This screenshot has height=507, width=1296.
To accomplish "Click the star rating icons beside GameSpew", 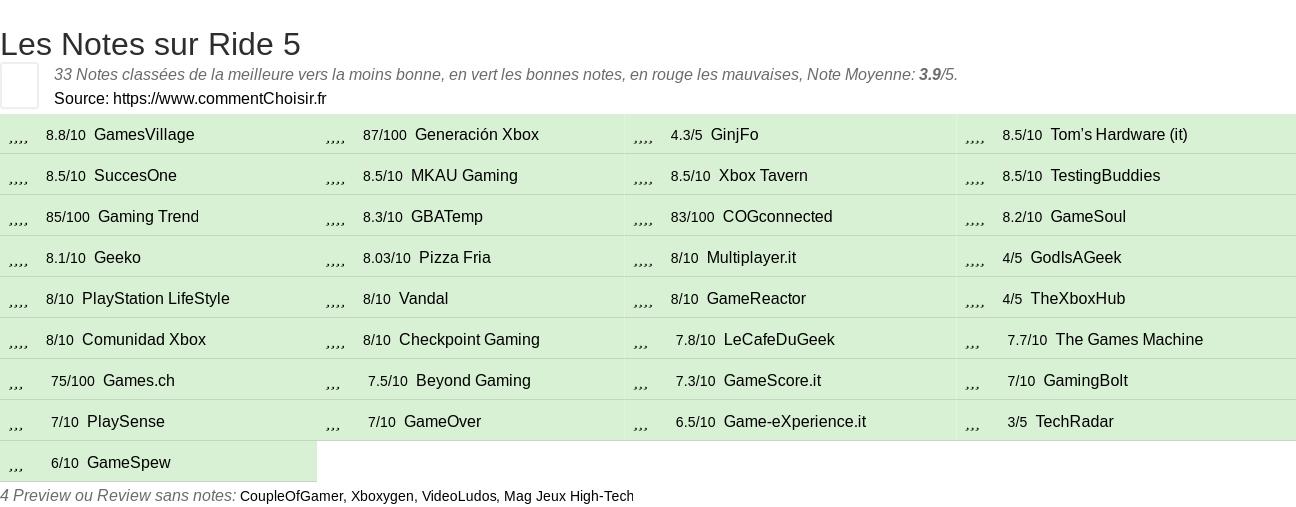I will pyautogui.click(x=16, y=467).
